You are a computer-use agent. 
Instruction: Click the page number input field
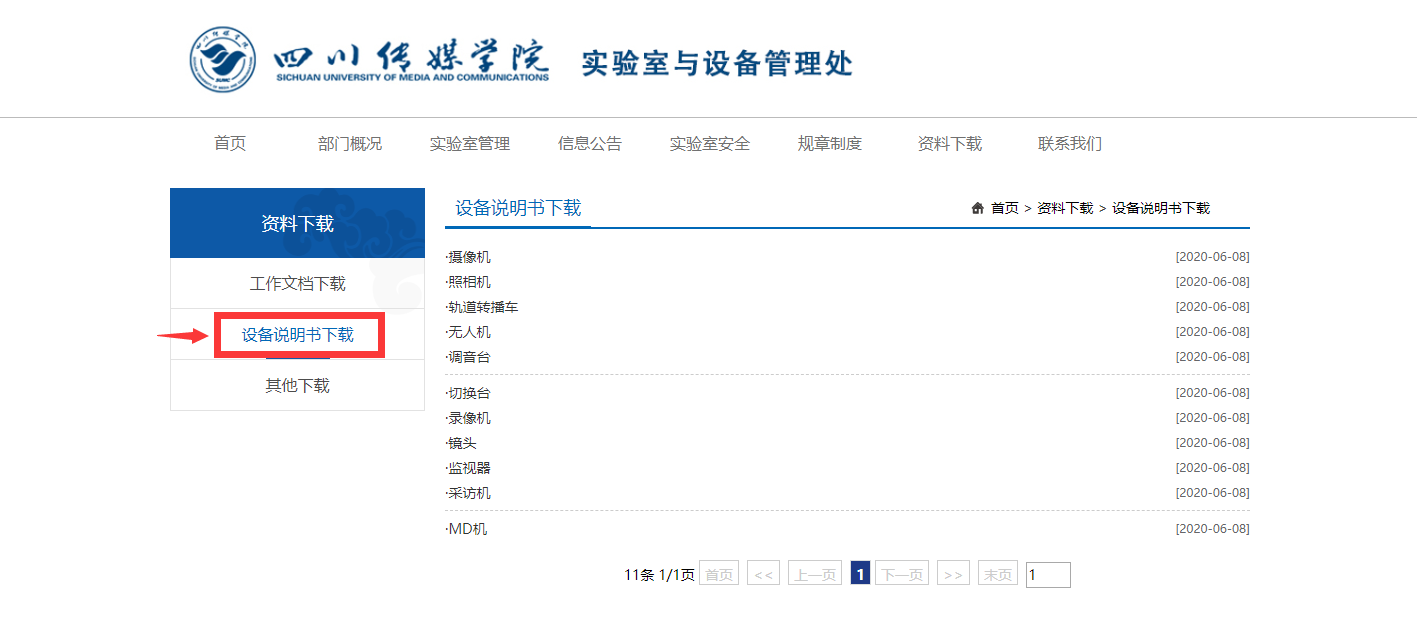tap(1047, 575)
